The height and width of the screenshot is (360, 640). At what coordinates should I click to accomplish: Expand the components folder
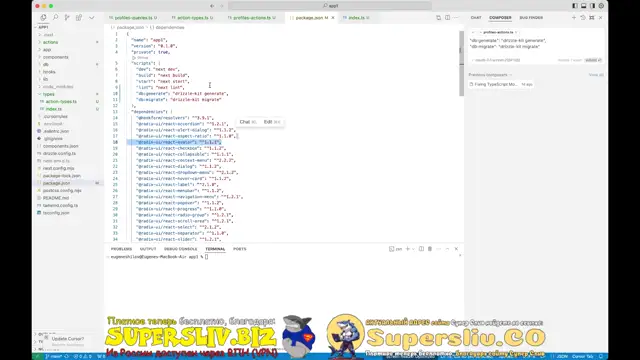(x=56, y=57)
